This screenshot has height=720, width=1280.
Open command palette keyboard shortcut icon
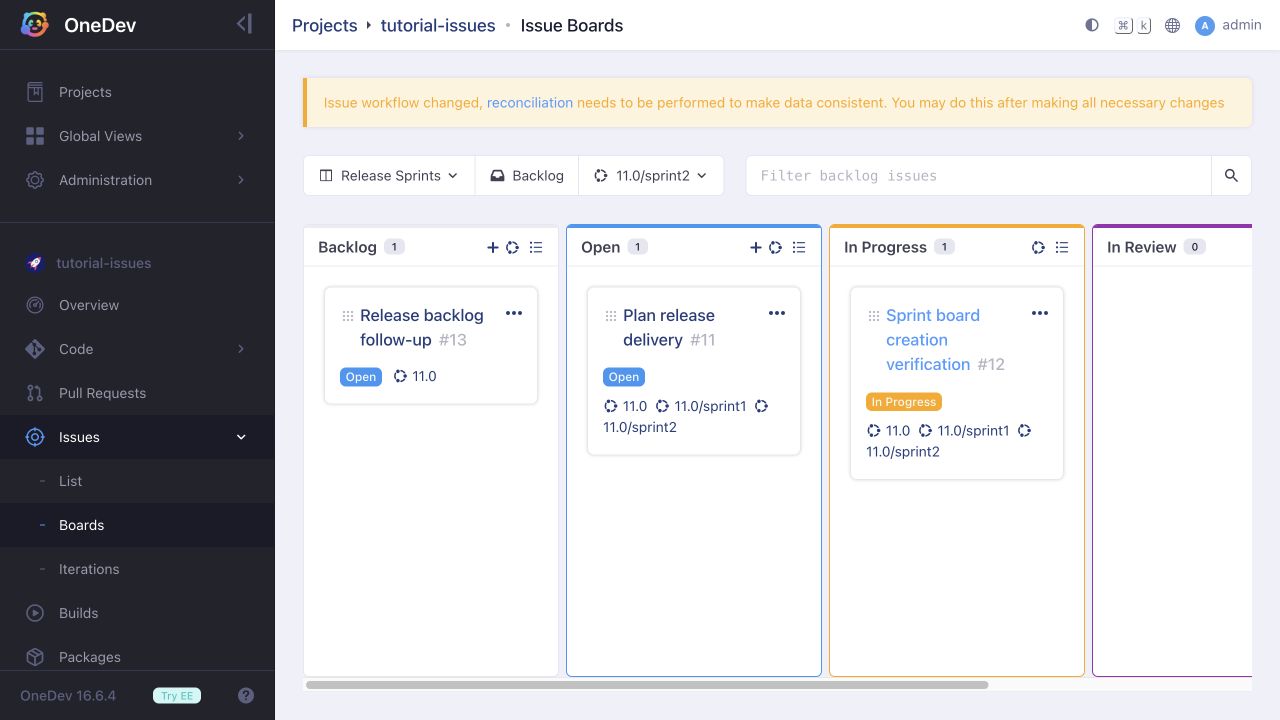1133,25
